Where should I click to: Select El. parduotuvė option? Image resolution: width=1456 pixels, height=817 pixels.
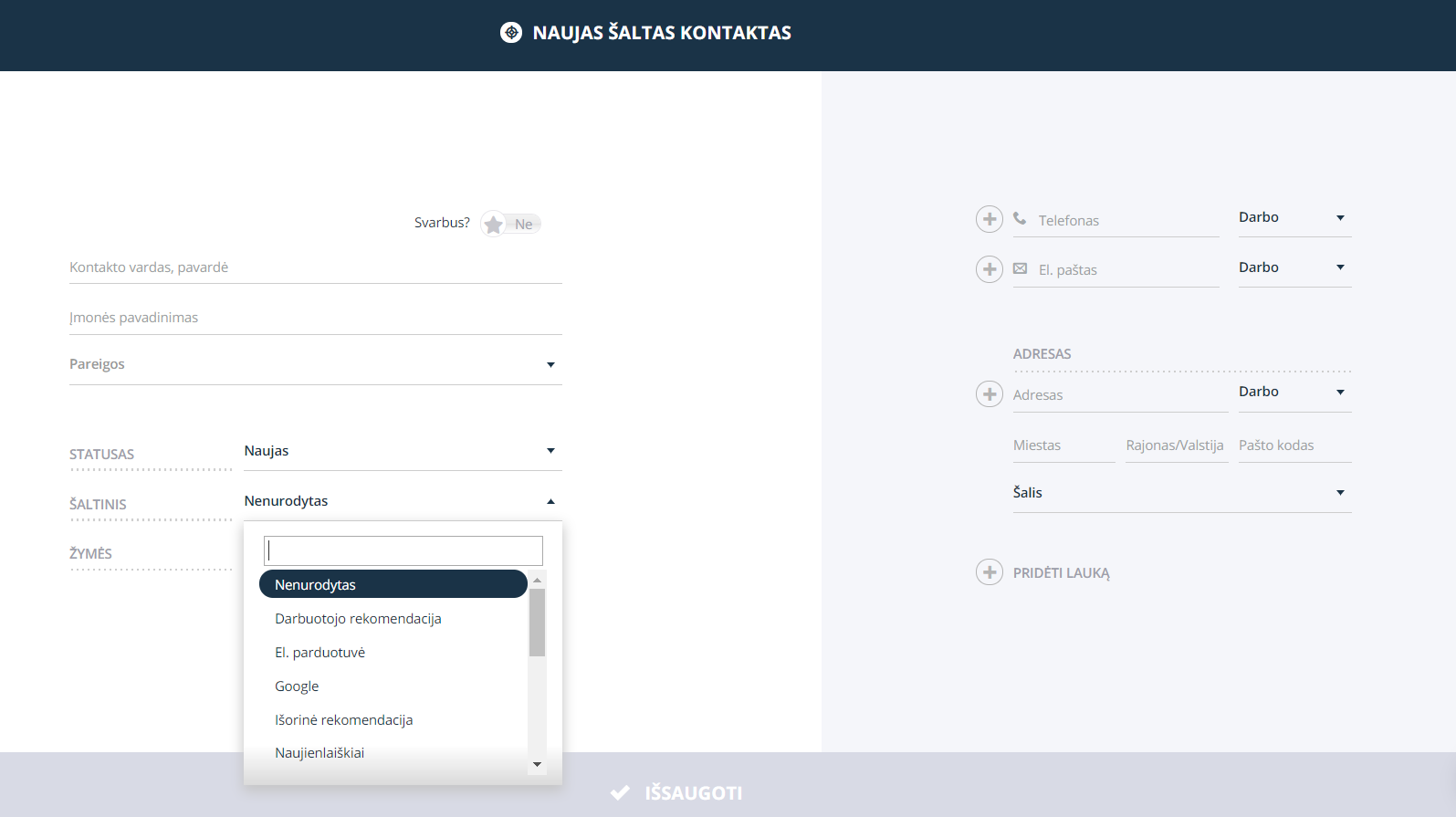point(393,652)
